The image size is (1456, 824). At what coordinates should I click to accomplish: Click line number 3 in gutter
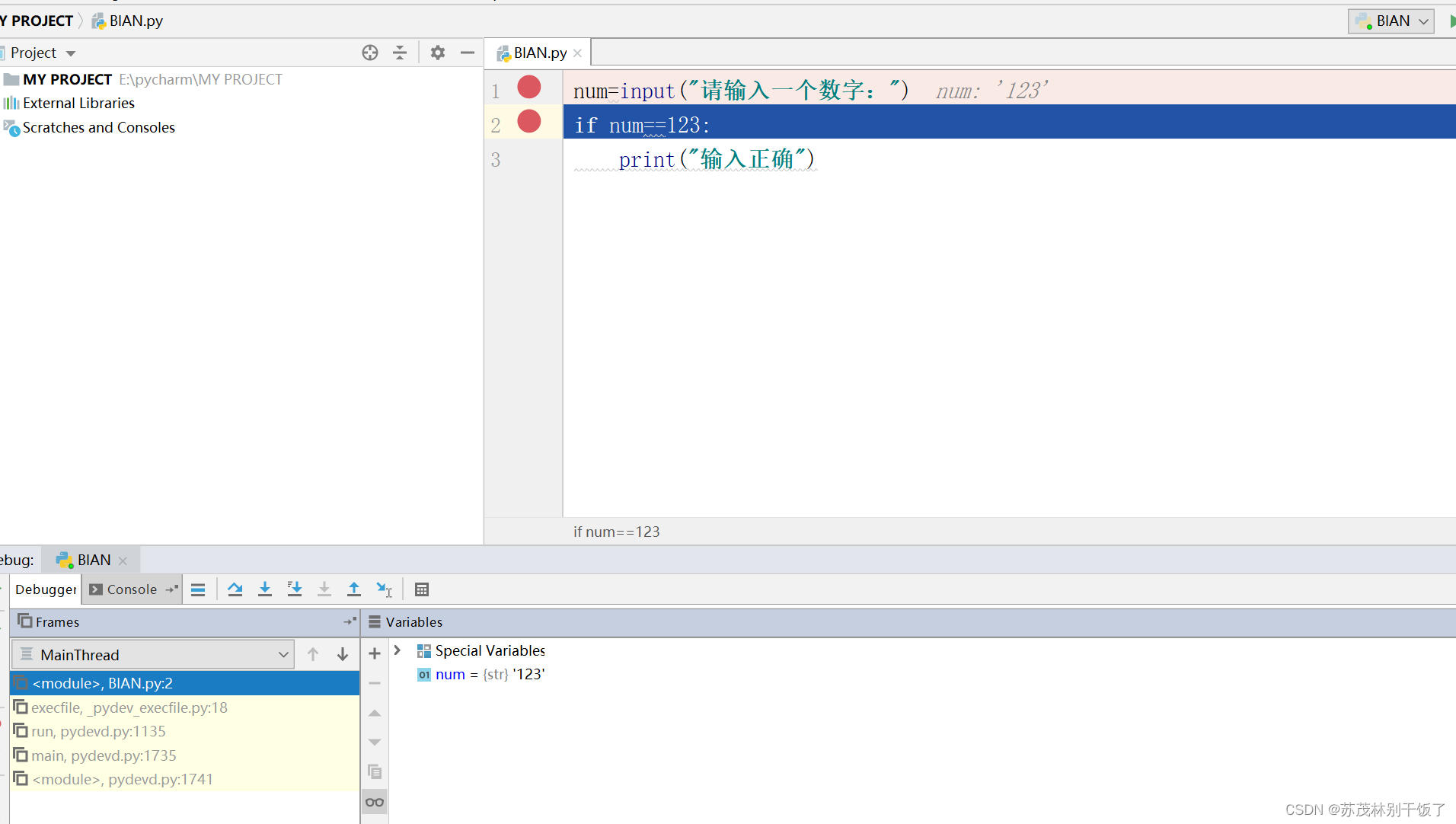click(x=496, y=159)
